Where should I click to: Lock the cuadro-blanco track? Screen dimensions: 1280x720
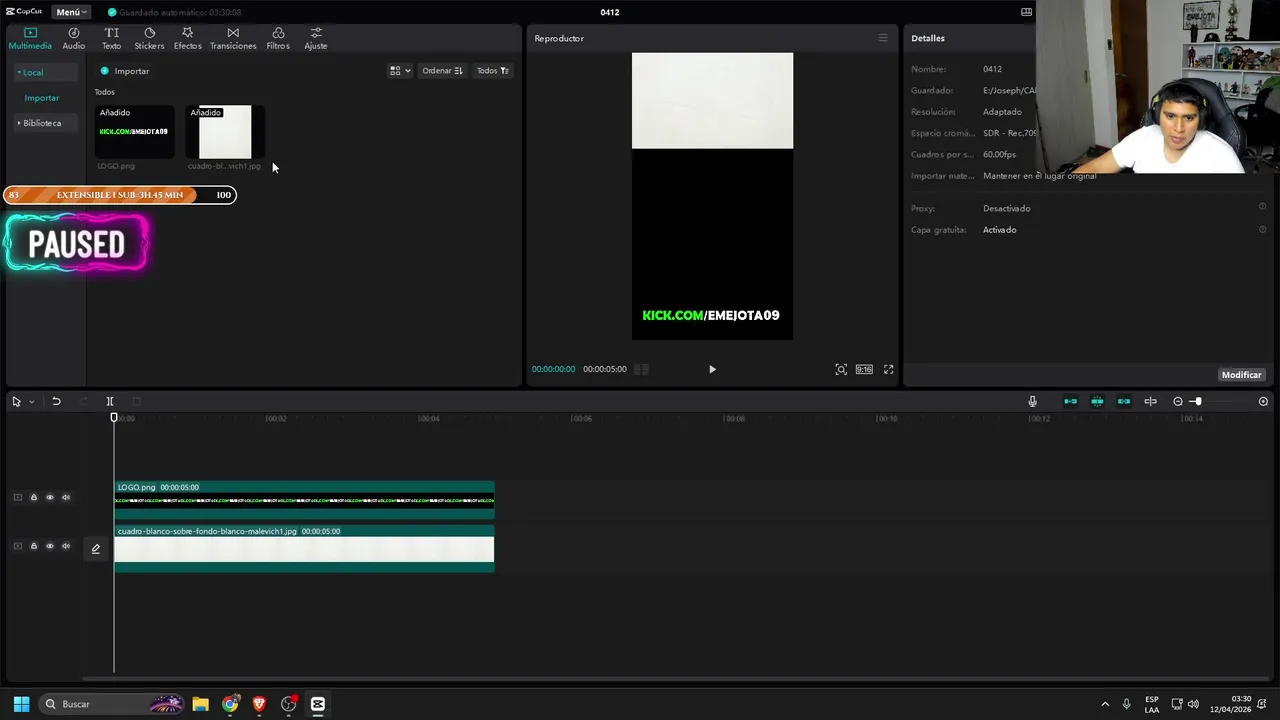pyautogui.click(x=33, y=546)
